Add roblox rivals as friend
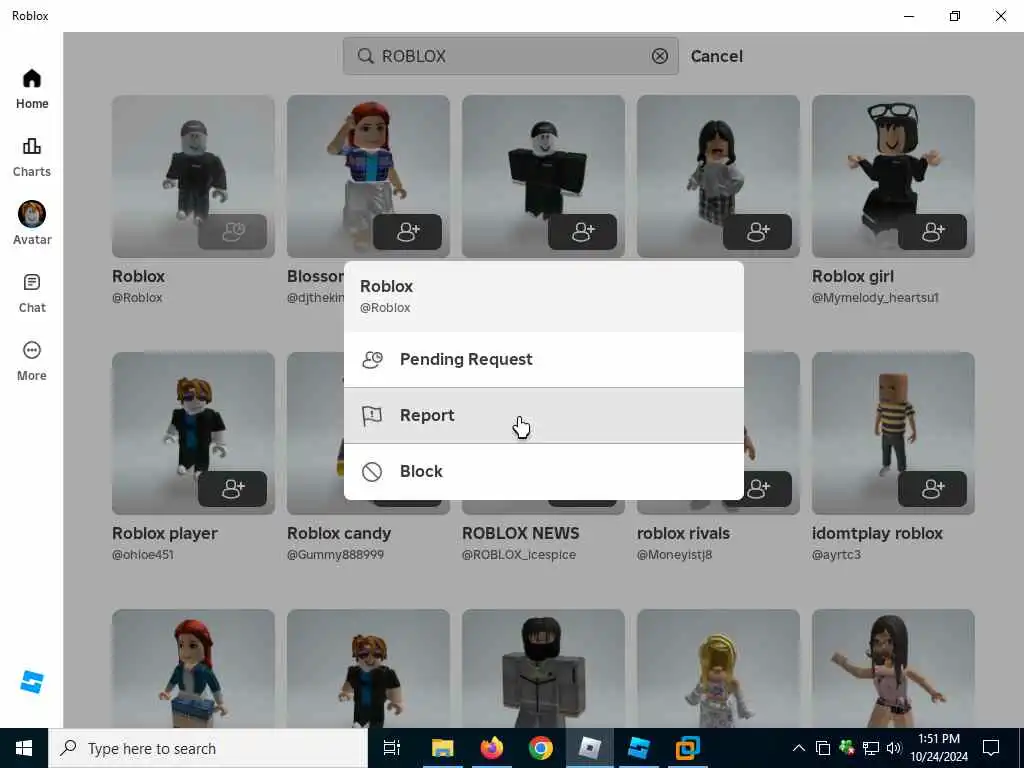This screenshot has height=768, width=1024. (x=758, y=488)
